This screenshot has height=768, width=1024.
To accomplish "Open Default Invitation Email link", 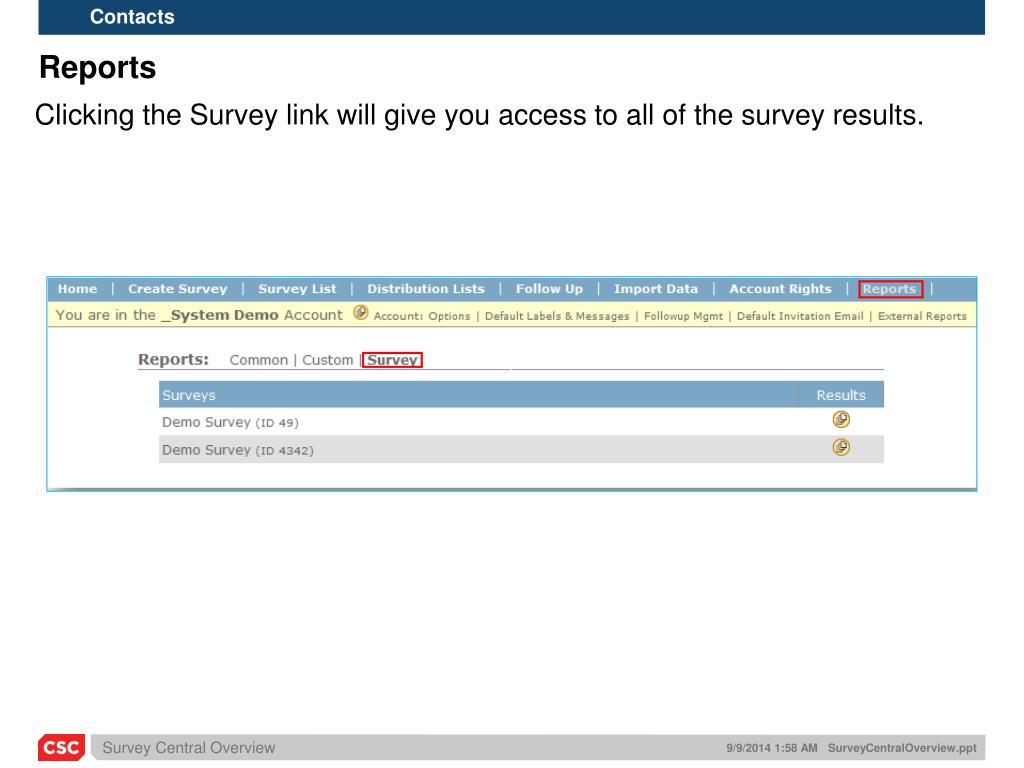I will [x=800, y=316].
